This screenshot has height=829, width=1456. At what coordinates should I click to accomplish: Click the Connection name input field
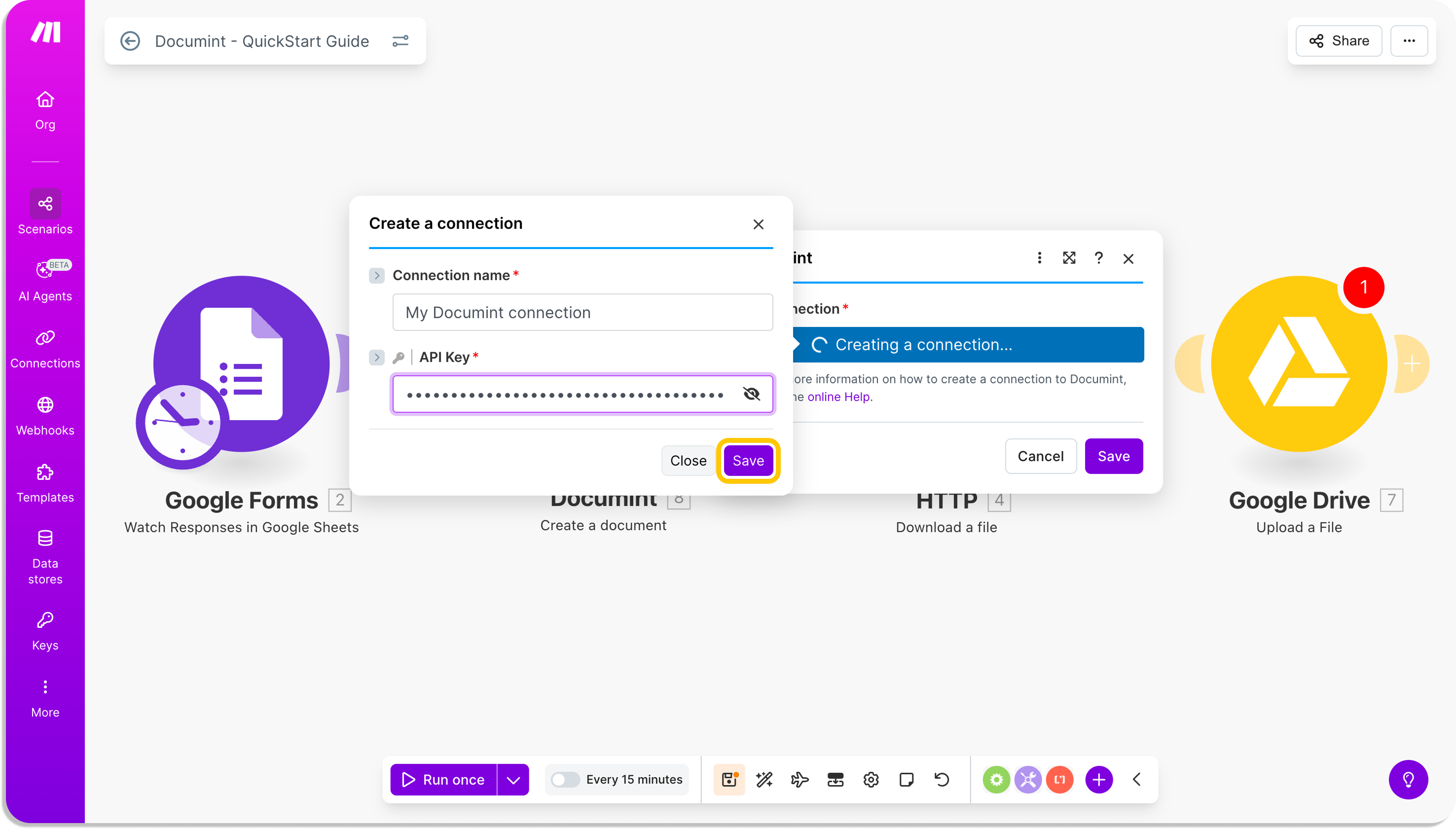point(582,313)
